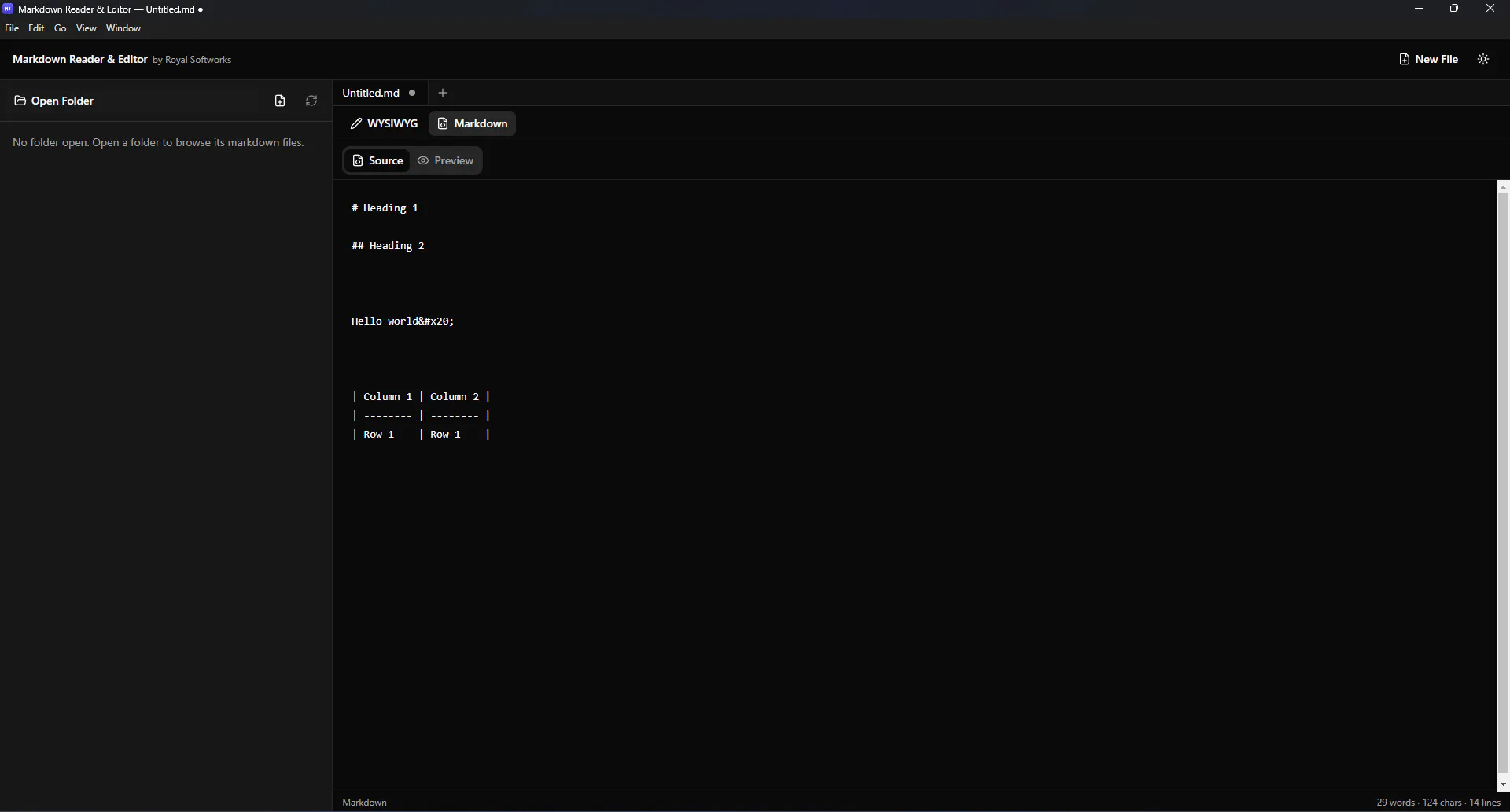
Task: Minimize the application window
Action: click(x=1419, y=9)
